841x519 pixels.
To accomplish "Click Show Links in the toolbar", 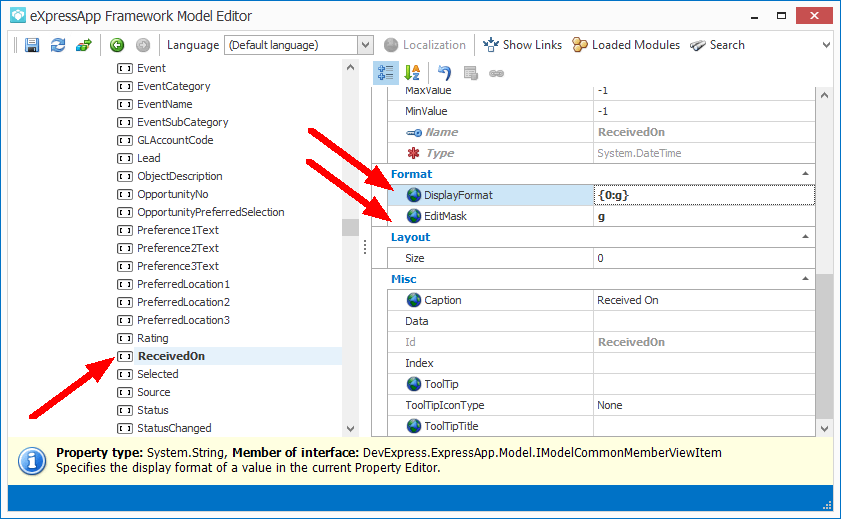I will [522, 45].
